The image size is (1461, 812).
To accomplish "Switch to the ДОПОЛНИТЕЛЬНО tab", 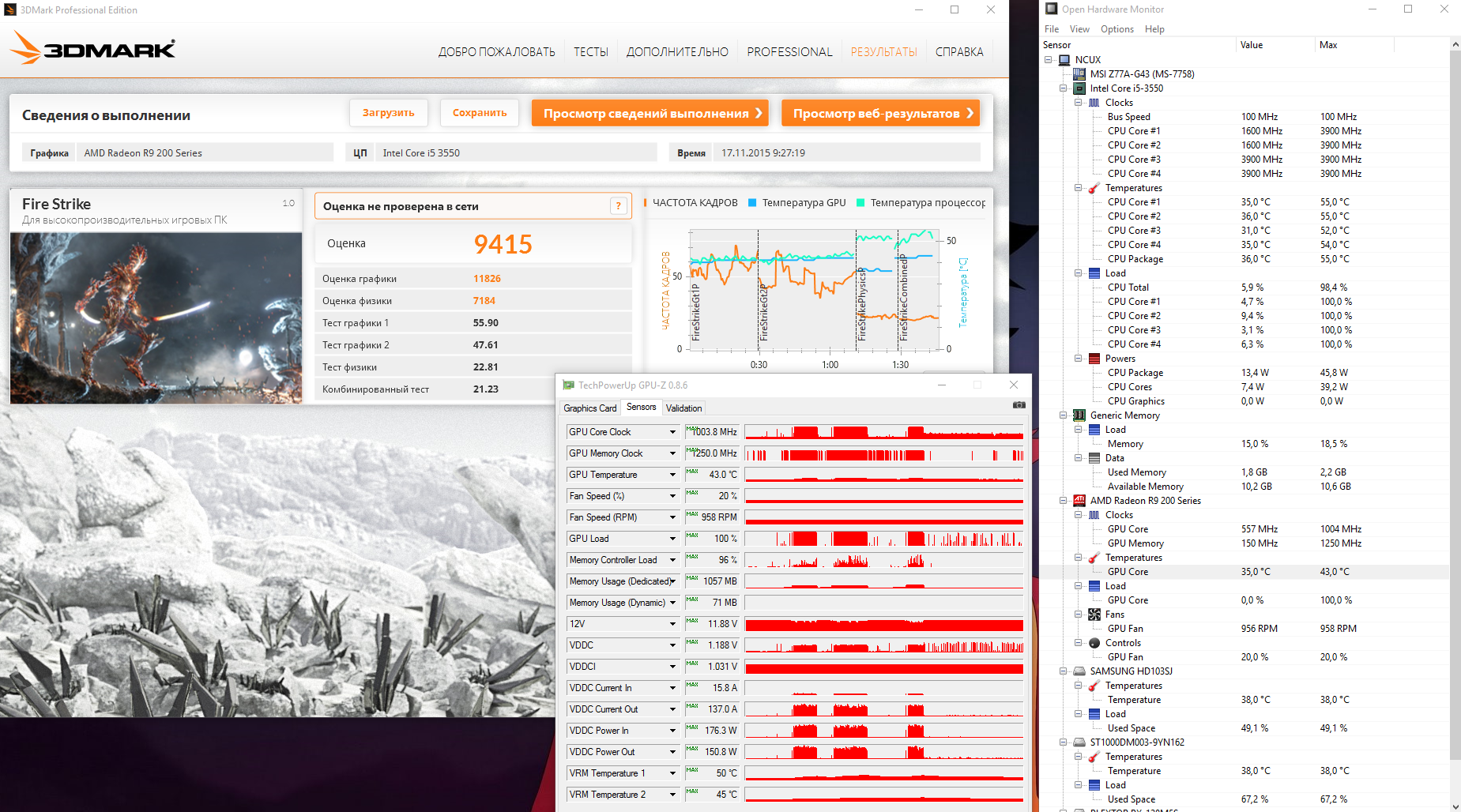I will pyautogui.click(x=677, y=52).
